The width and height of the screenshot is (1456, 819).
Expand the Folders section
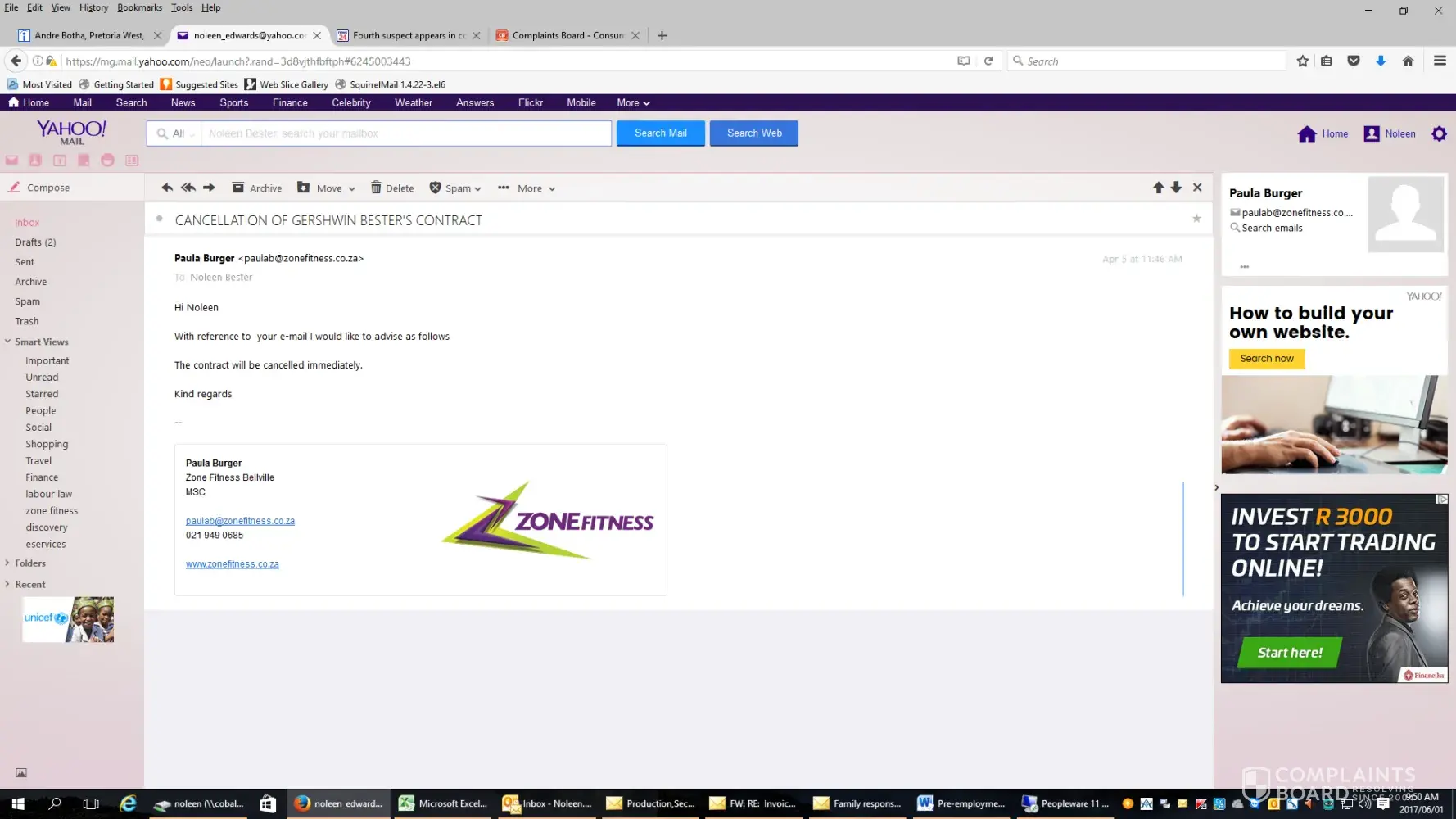(7, 563)
